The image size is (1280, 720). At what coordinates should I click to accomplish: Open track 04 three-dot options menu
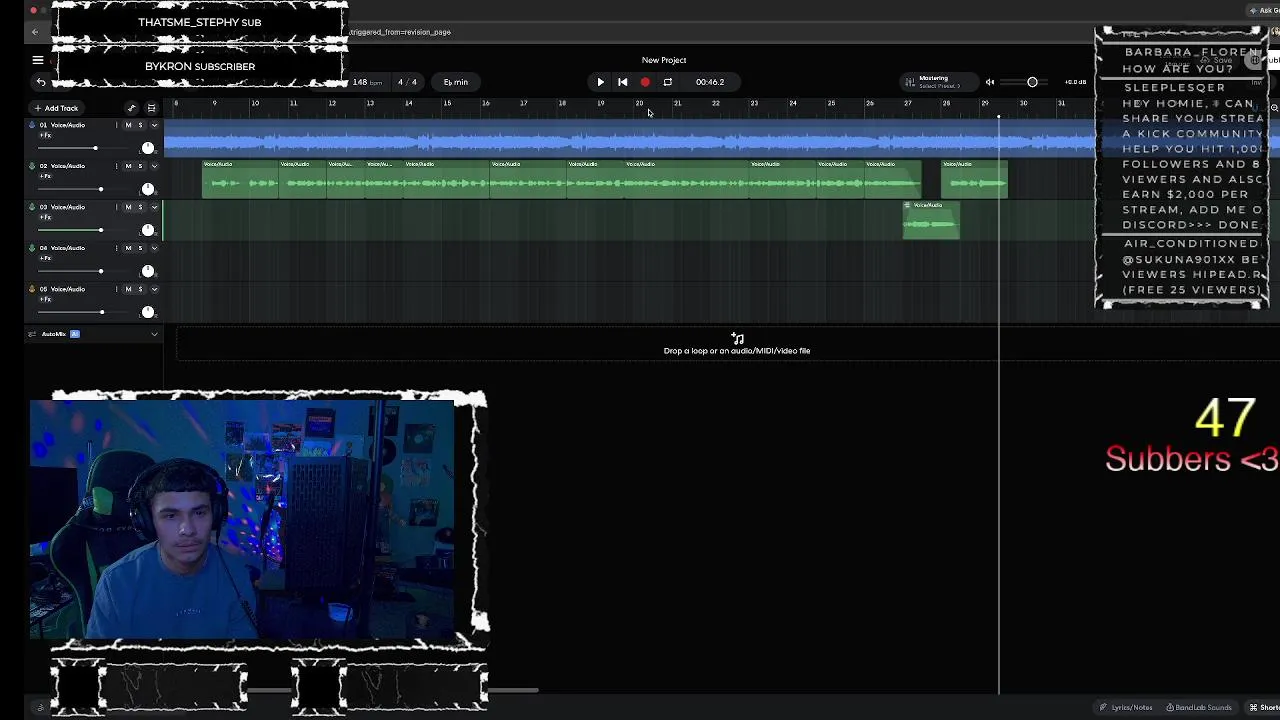(116, 248)
